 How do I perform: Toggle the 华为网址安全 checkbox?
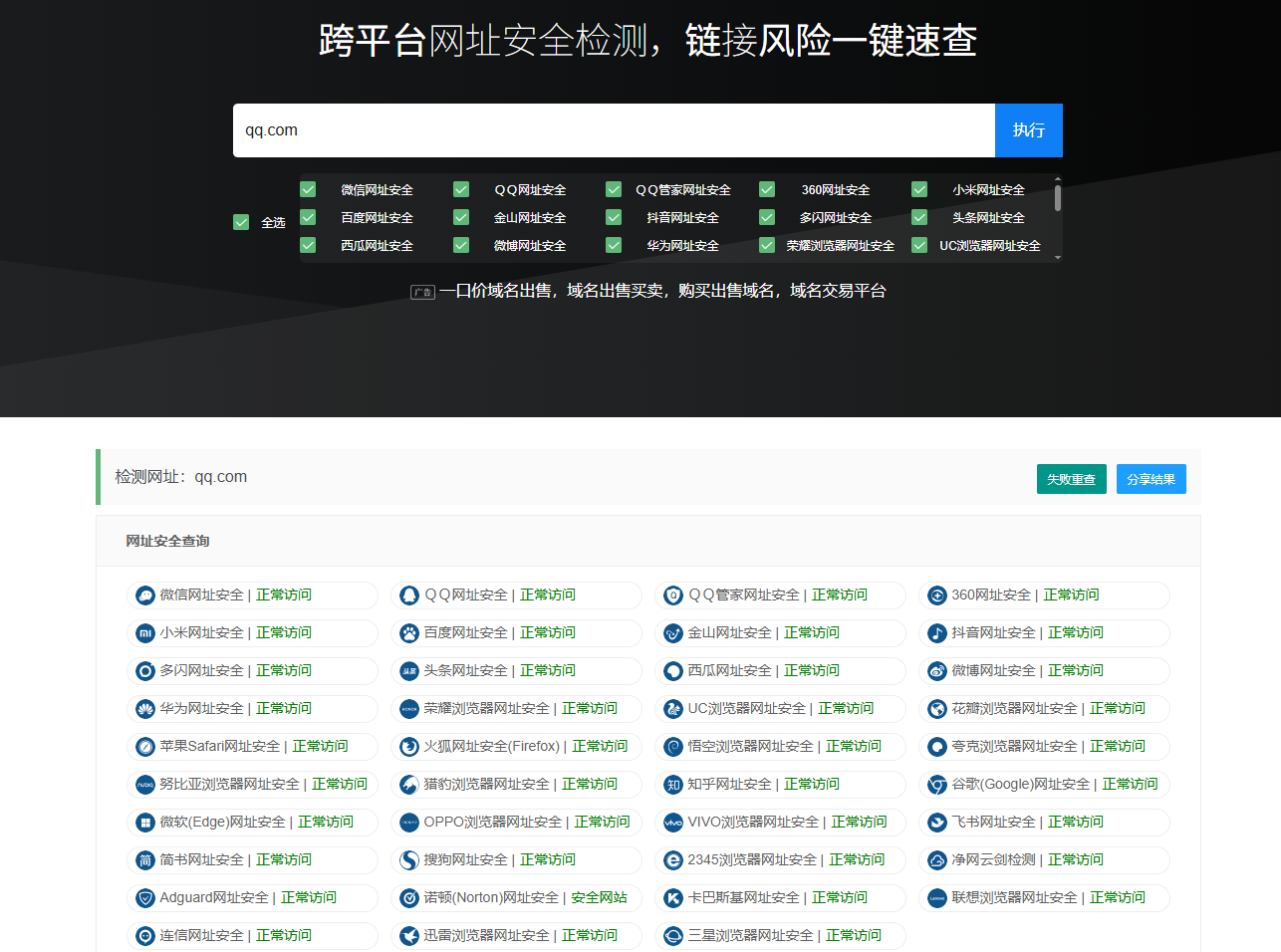(614, 245)
